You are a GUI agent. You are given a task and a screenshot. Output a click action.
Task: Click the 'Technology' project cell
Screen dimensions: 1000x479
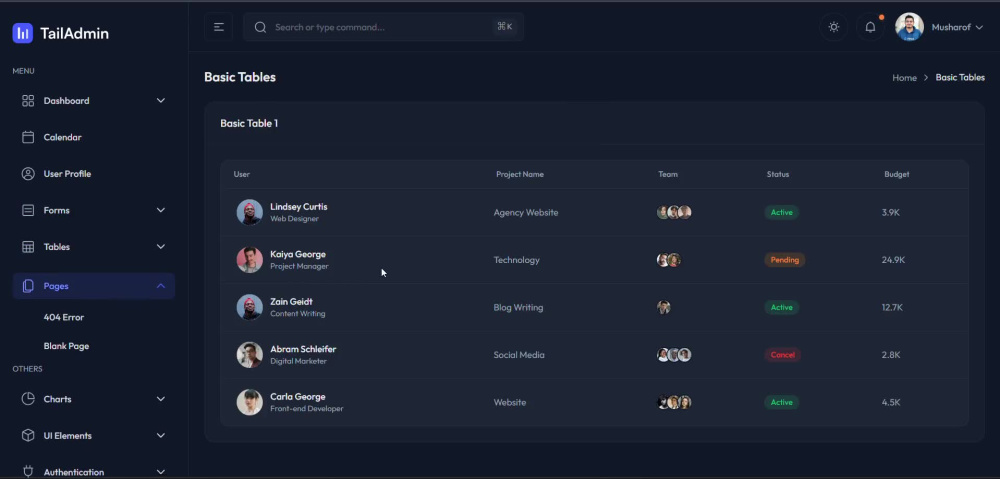517,260
